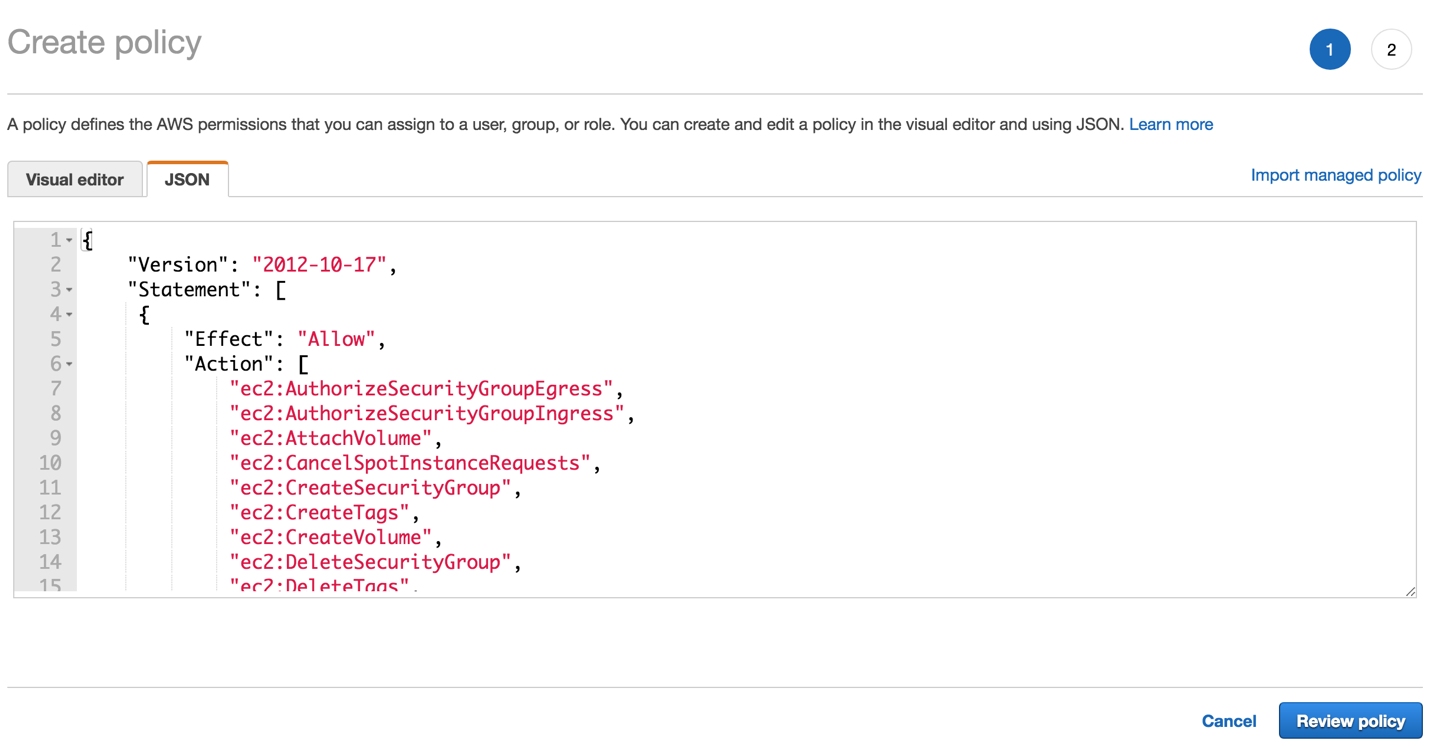Collapse the fold arrow on line 1
The height and width of the screenshot is (746, 1429).
[69, 241]
